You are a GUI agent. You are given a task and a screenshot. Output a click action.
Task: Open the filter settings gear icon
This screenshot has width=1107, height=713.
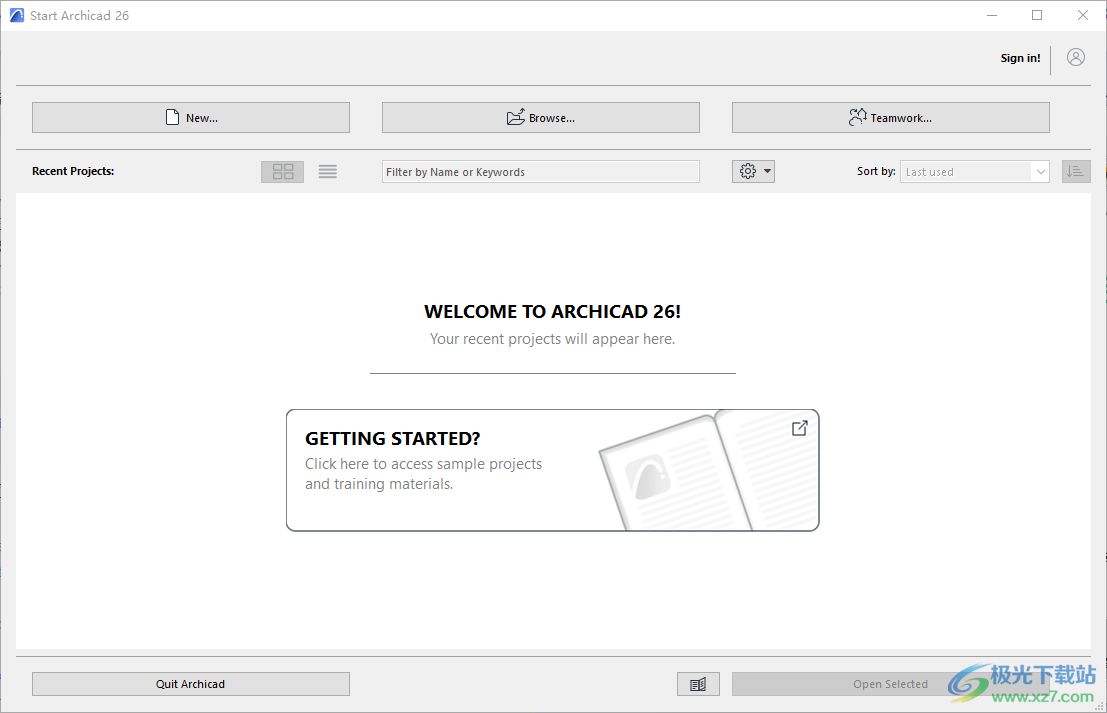(x=747, y=171)
